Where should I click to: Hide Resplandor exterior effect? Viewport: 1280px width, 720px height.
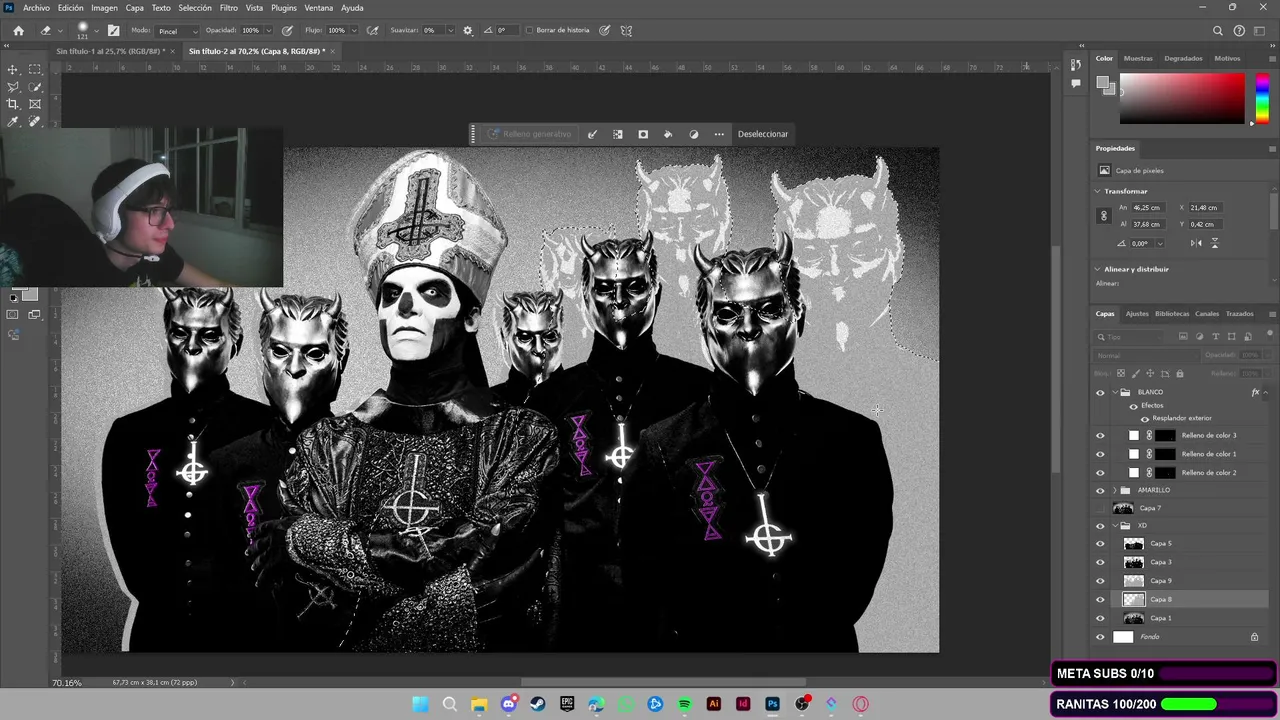click(x=1145, y=418)
